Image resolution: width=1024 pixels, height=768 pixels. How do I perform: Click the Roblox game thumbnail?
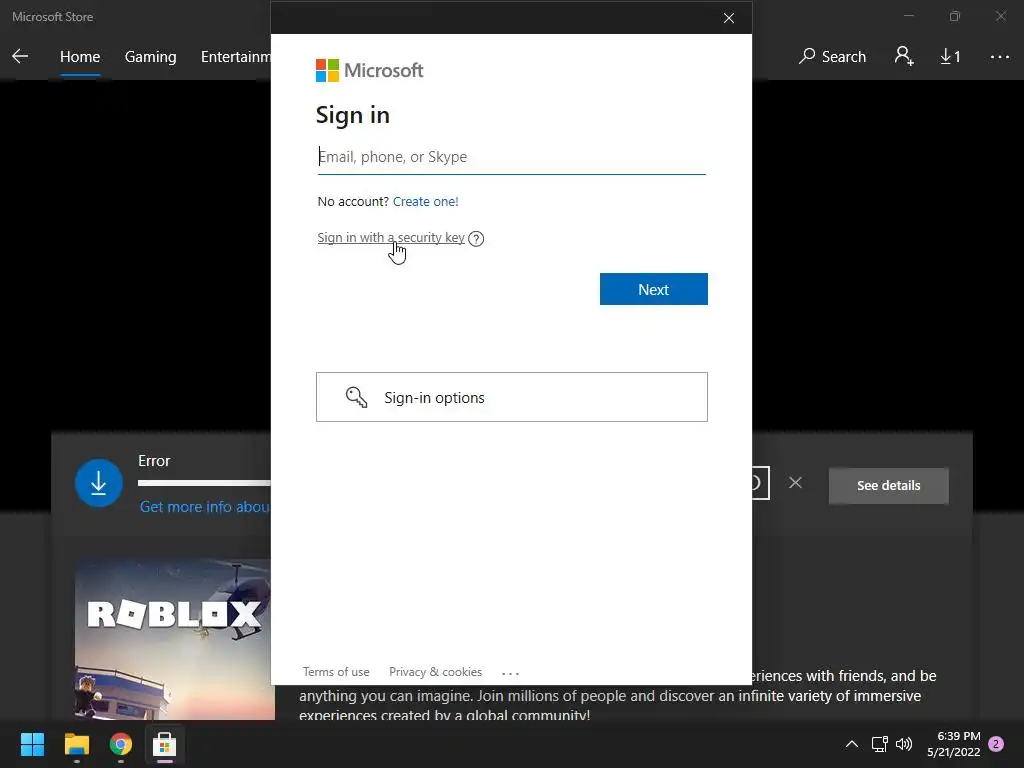click(x=174, y=639)
